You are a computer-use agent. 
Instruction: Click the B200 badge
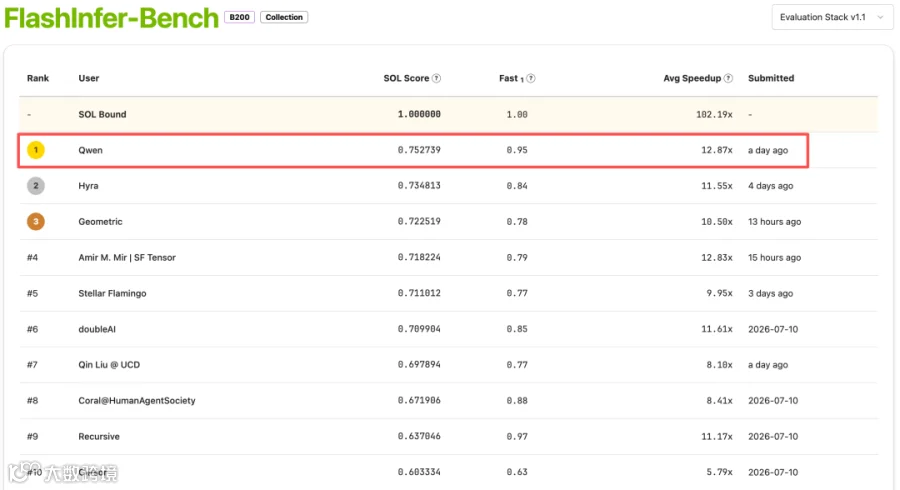[239, 17]
